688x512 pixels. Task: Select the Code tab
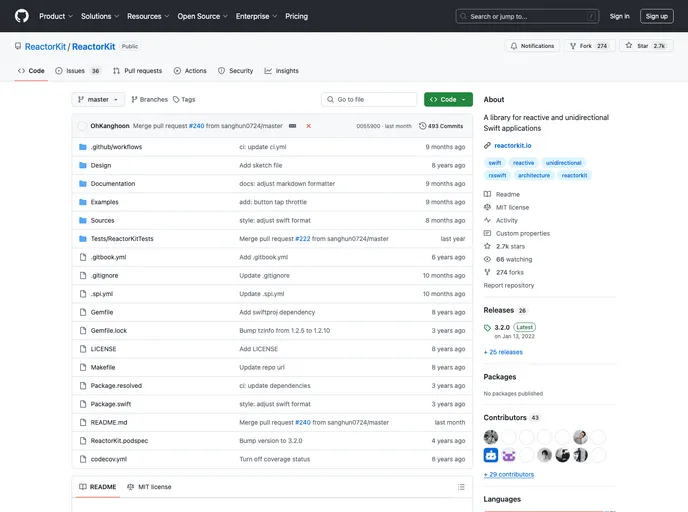point(31,71)
